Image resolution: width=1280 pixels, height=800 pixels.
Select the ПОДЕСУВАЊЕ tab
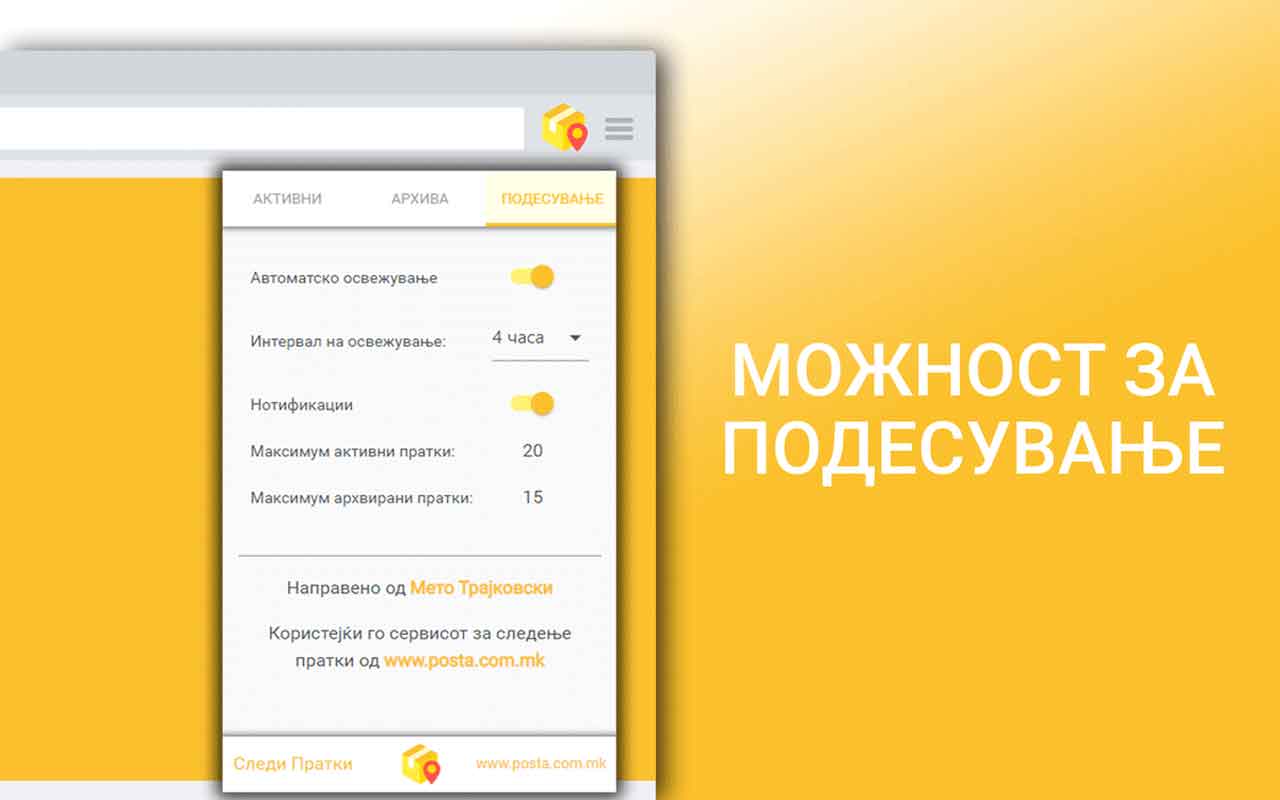552,199
